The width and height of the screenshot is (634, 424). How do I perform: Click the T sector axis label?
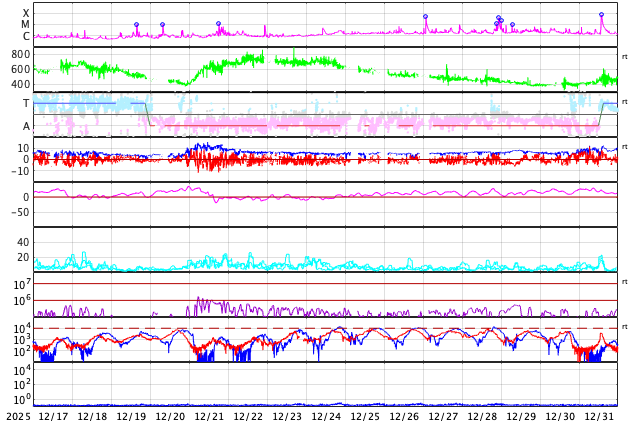pos(26,103)
